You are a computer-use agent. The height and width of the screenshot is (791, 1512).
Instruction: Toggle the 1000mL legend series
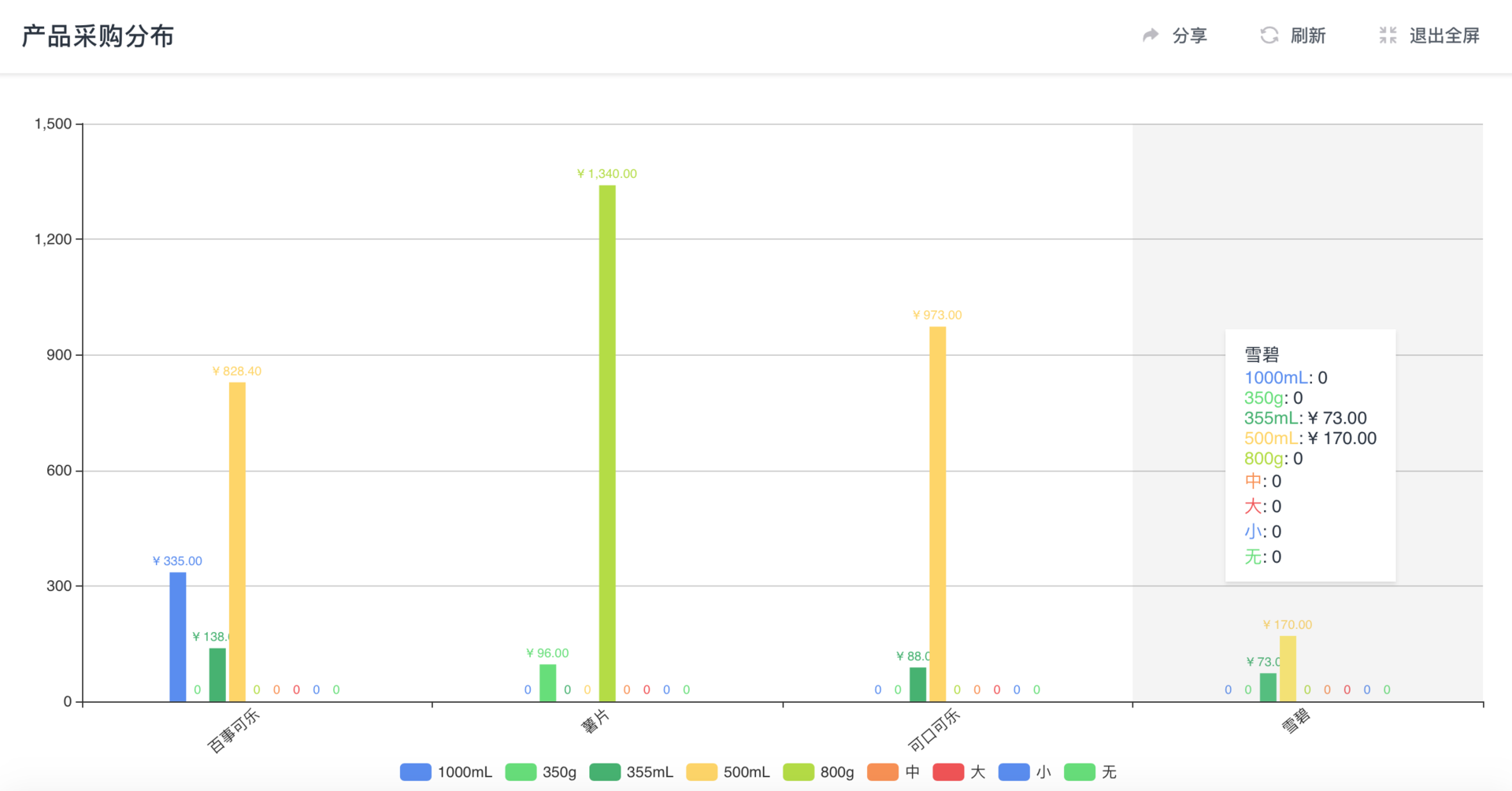click(446, 772)
